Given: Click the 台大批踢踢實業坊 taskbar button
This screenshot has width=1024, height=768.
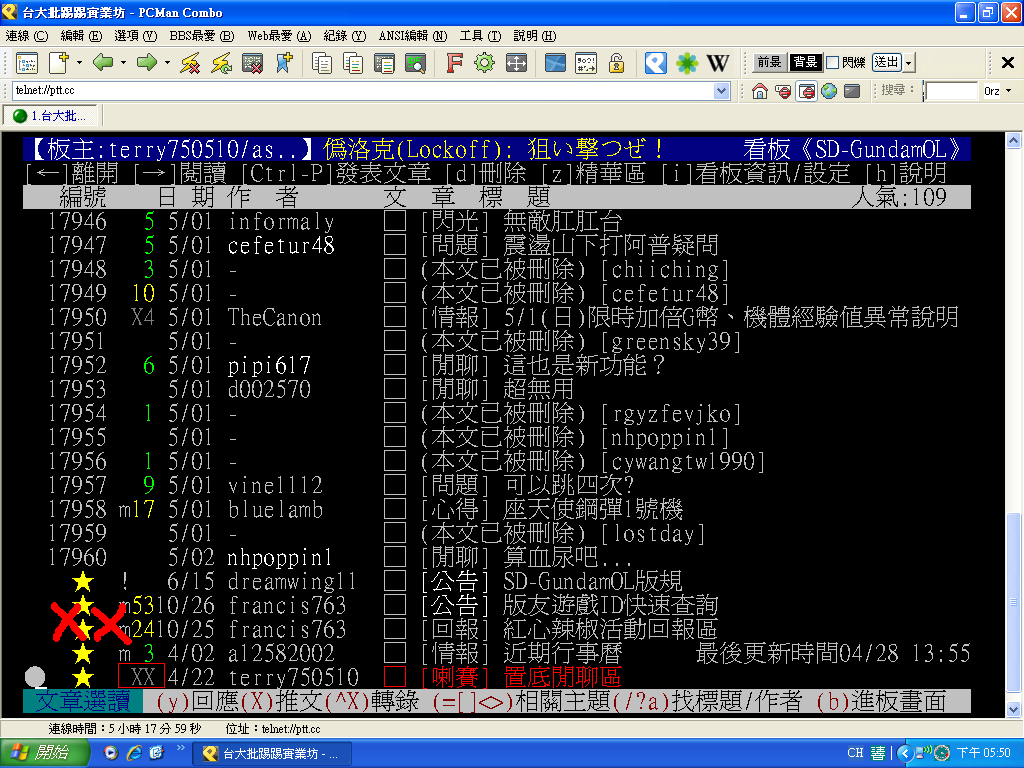Looking at the screenshot, I should click(x=273, y=754).
